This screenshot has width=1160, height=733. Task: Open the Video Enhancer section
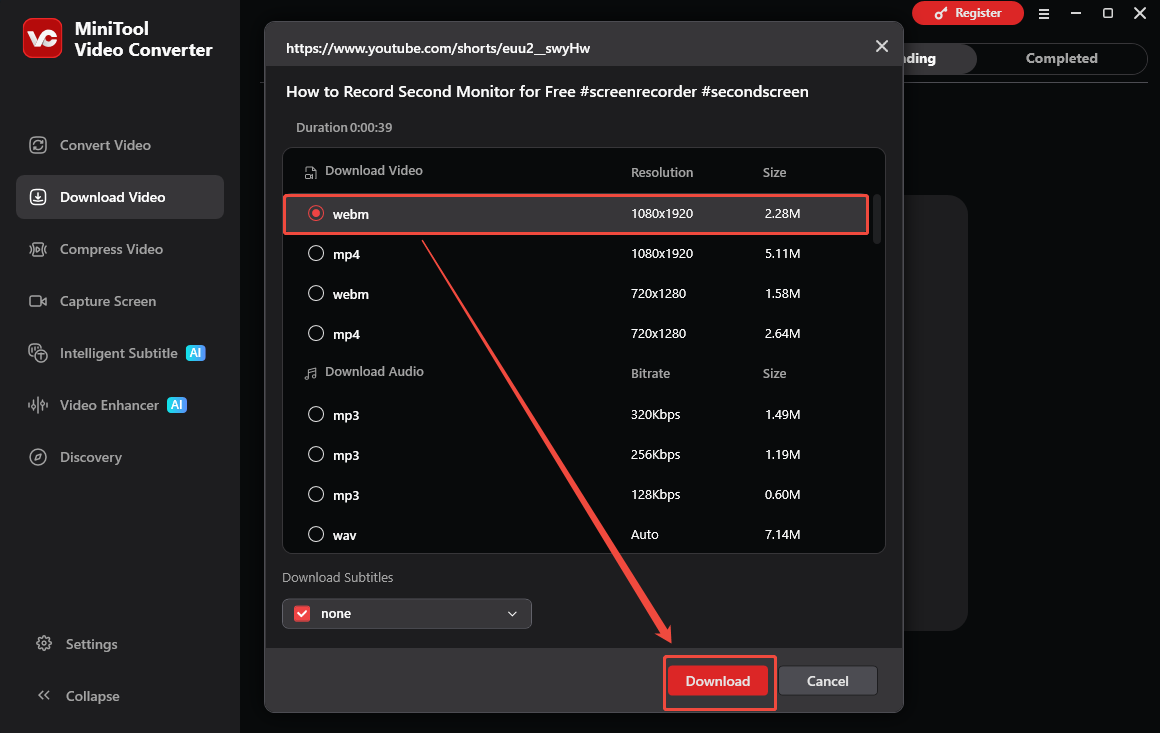click(x=120, y=405)
